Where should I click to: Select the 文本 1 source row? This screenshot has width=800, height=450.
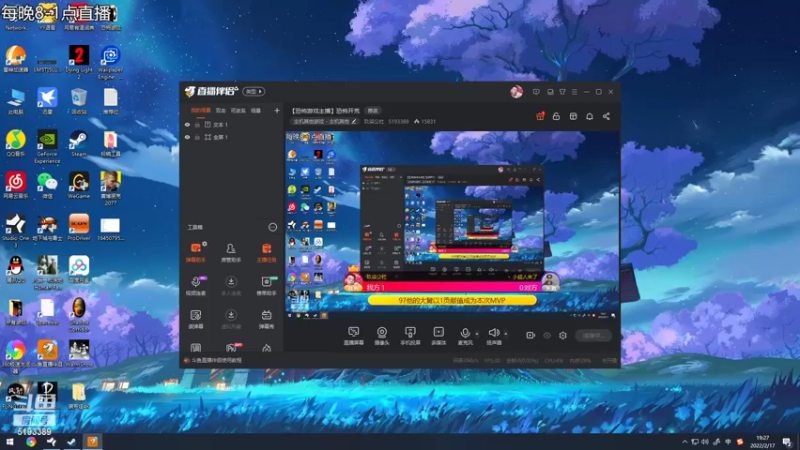[x=232, y=124]
